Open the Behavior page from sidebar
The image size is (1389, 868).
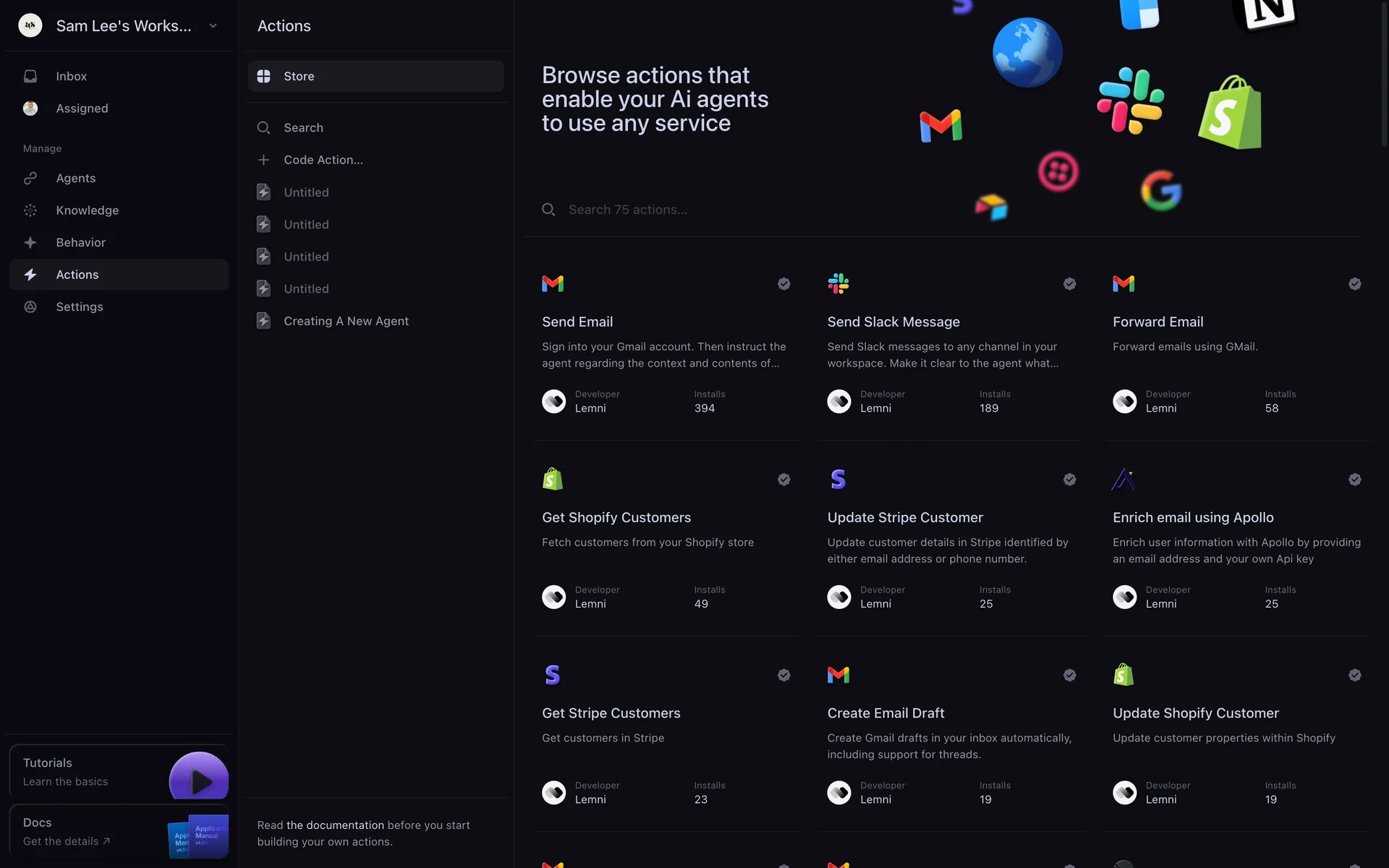tap(80, 243)
